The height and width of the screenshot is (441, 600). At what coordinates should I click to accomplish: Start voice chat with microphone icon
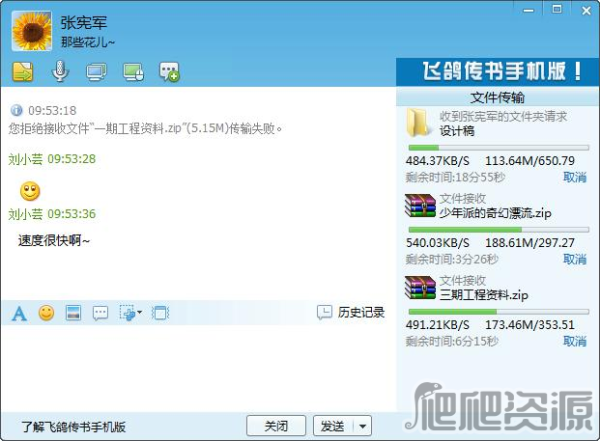click(60, 71)
